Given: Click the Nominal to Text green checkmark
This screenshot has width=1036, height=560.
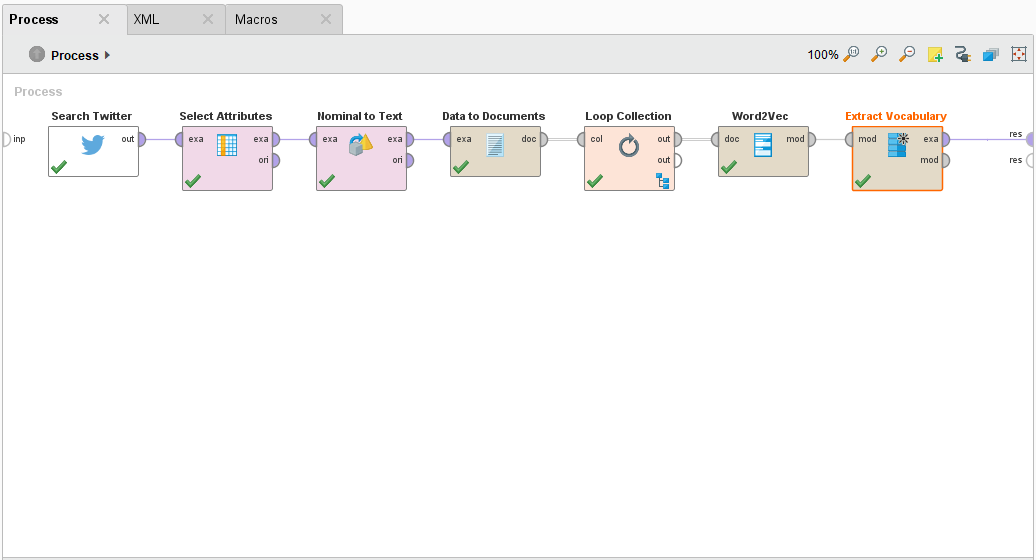Looking at the screenshot, I should (x=327, y=181).
